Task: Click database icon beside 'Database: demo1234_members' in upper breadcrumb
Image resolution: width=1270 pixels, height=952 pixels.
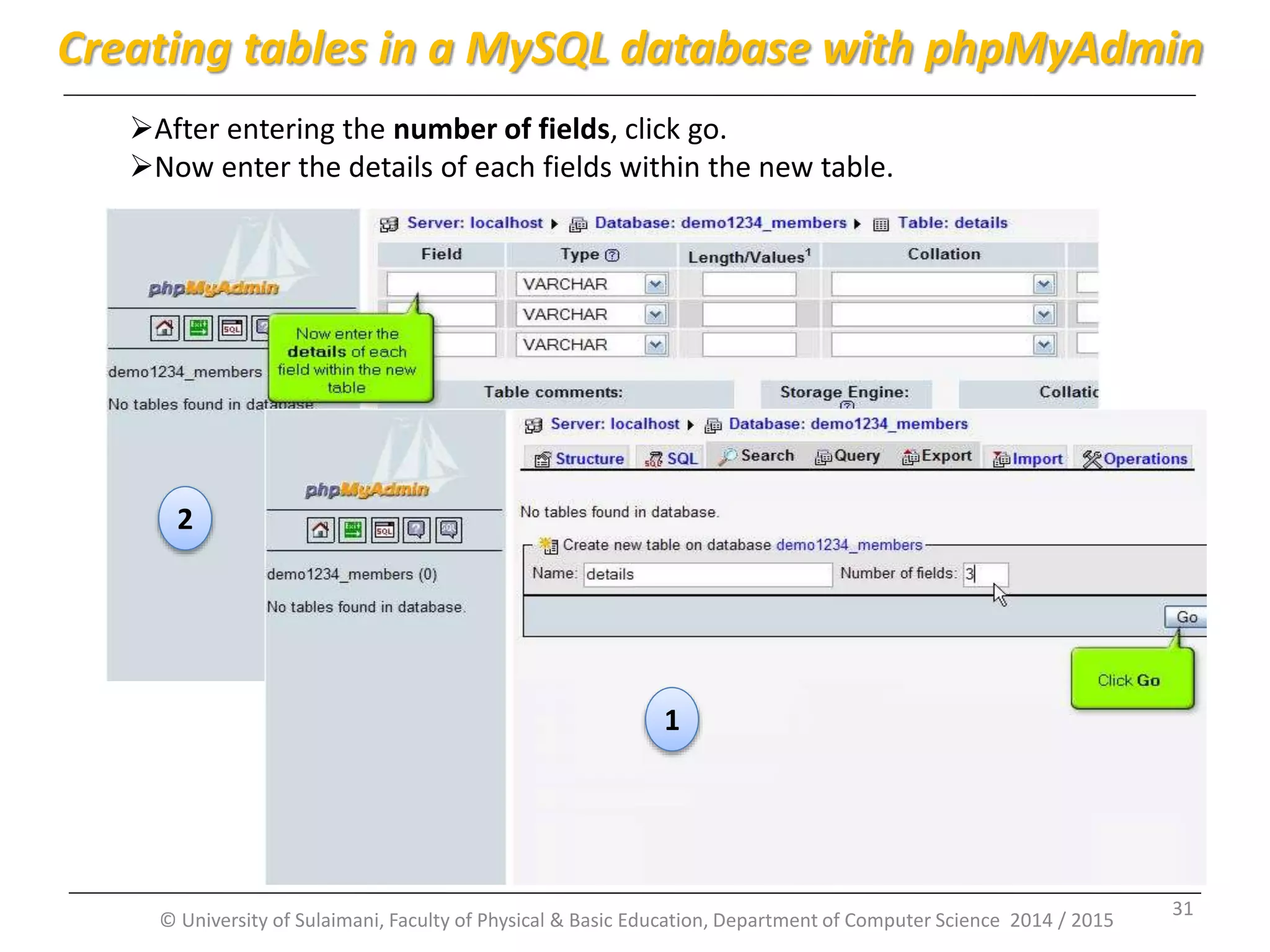Action: pos(578,224)
